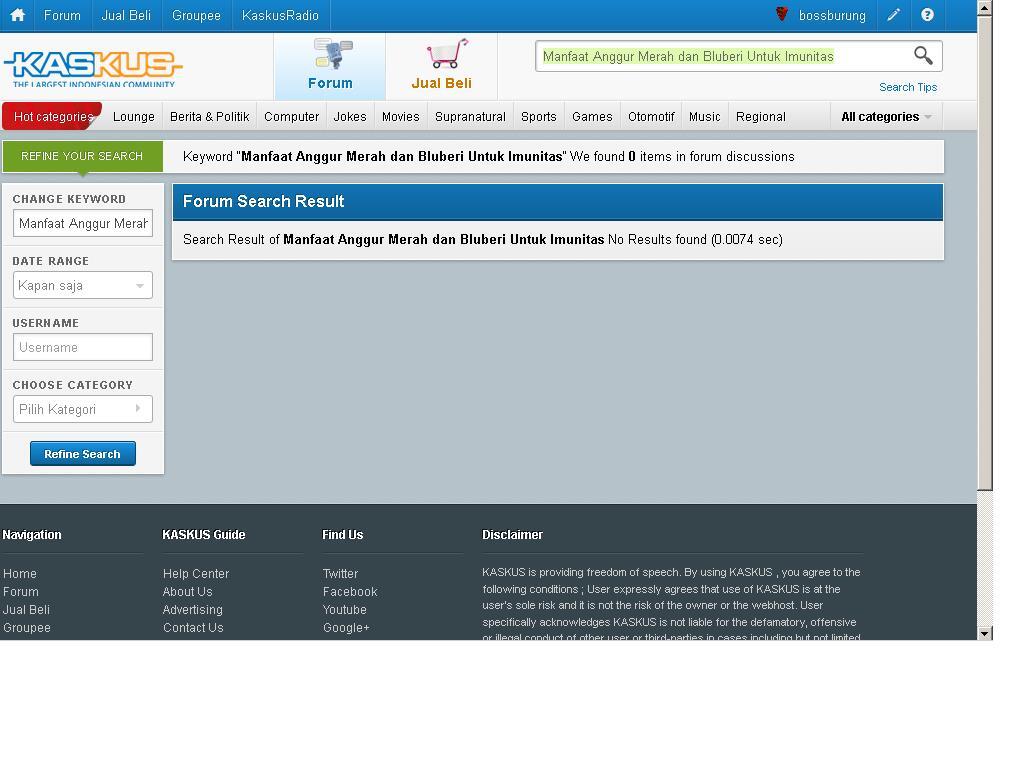The width and height of the screenshot is (1024, 768).
Task: Click the Refine Your Search header button
Action: pyautogui.click(x=82, y=157)
